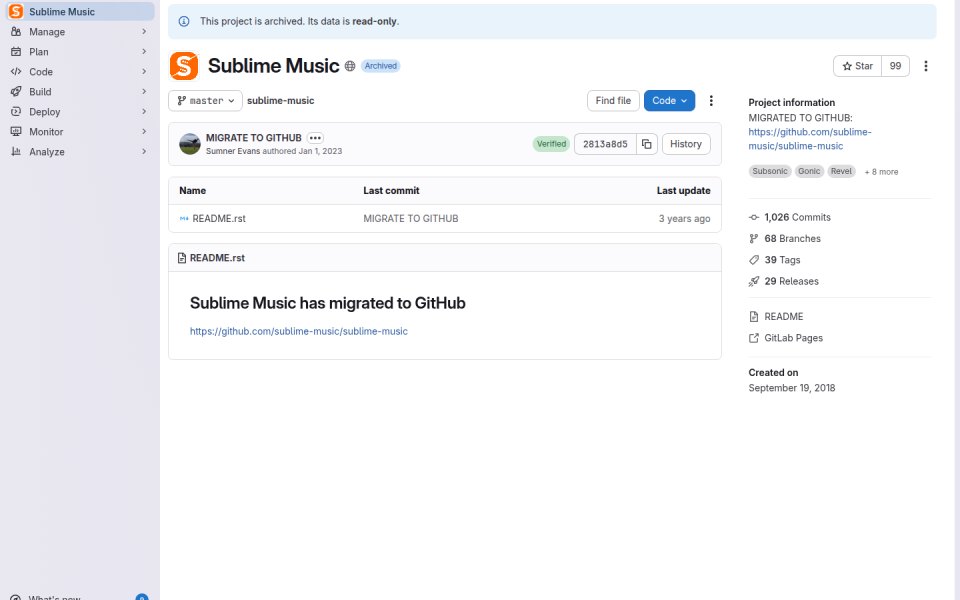This screenshot has height=600, width=960.
Task: Click the large Sublime Music project logo
Action: [x=184, y=66]
